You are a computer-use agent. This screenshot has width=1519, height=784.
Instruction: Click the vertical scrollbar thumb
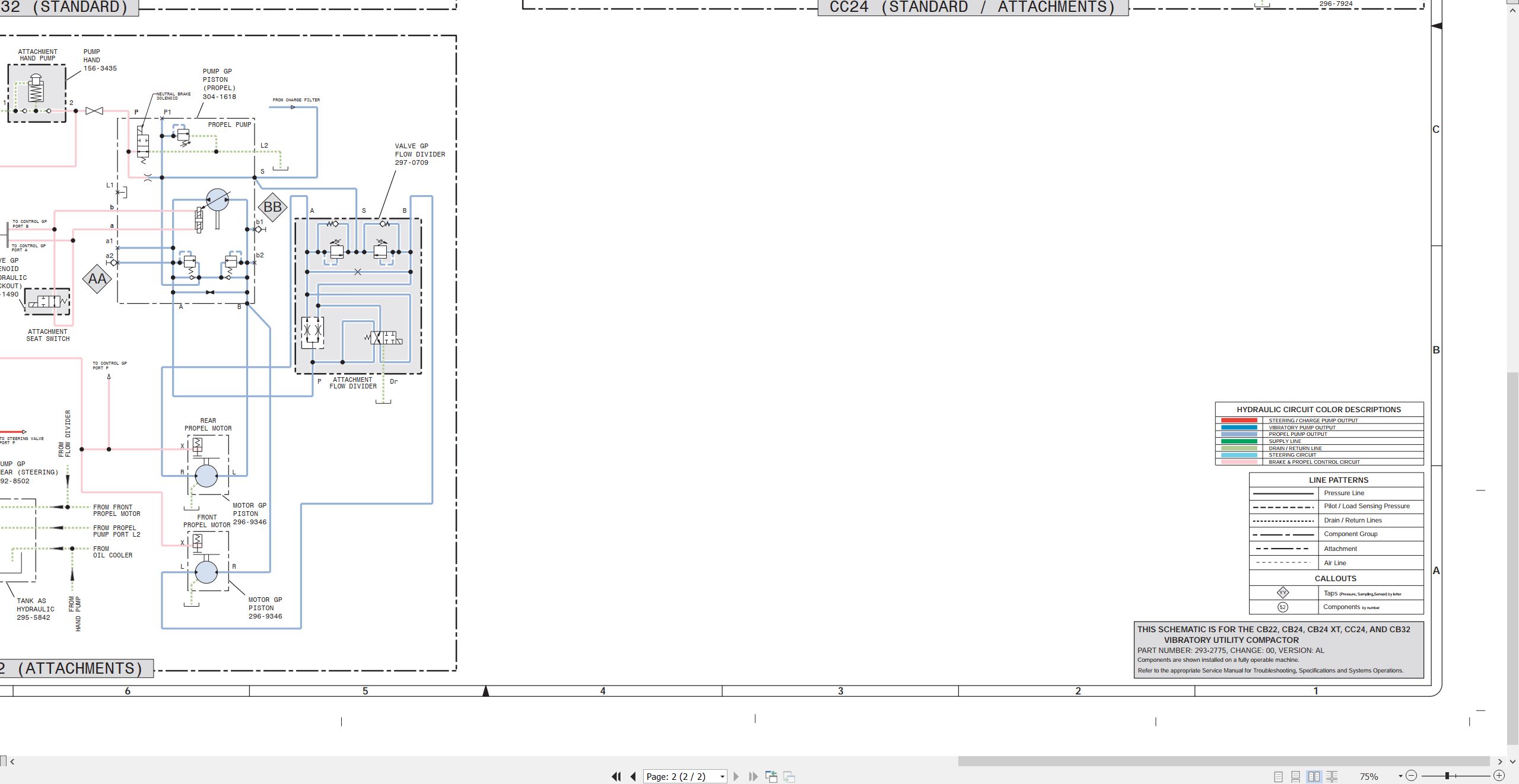point(1513,557)
